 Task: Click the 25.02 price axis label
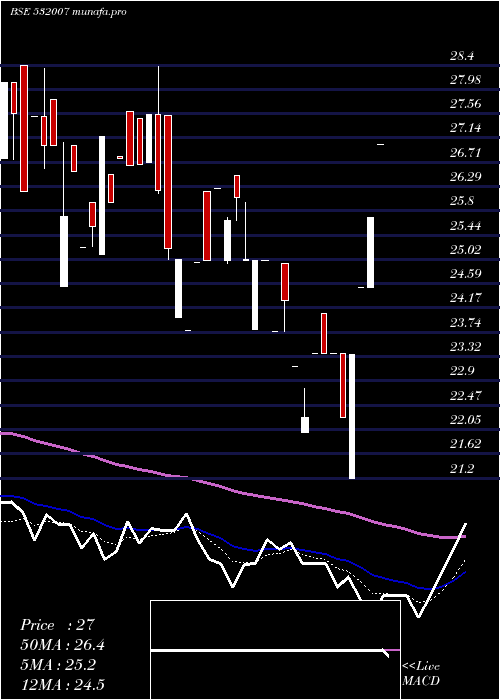[465, 250]
